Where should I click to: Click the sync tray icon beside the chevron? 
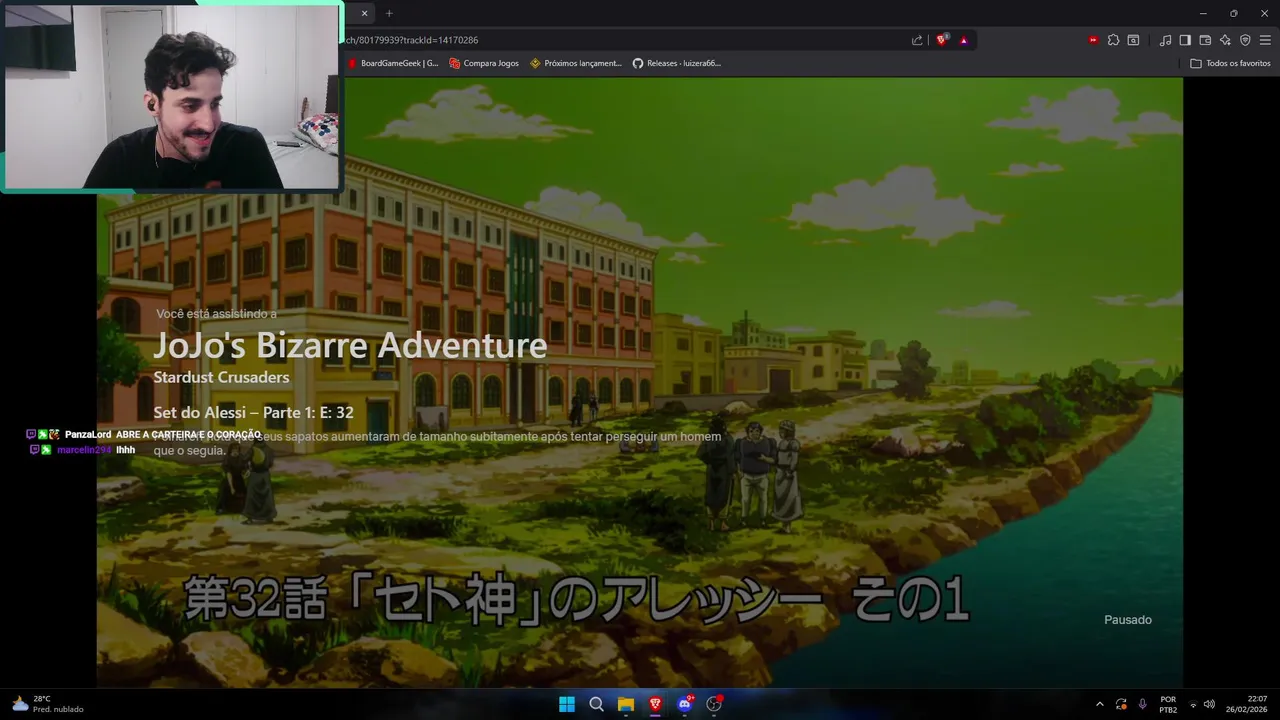pyautogui.click(x=1121, y=704)
